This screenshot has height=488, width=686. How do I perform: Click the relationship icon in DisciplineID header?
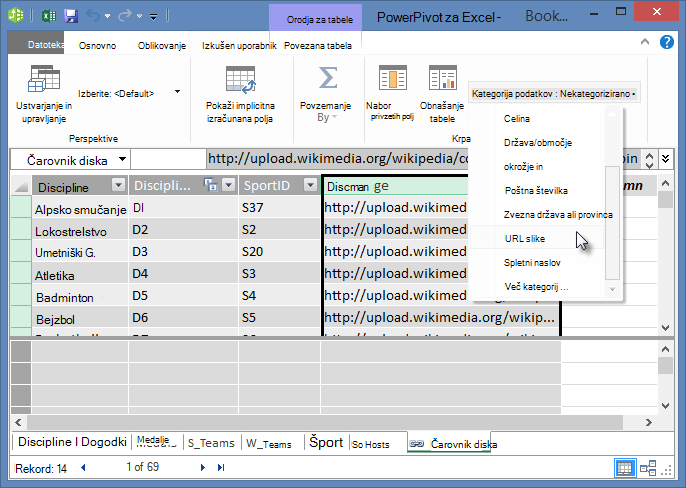pos(210,185)
